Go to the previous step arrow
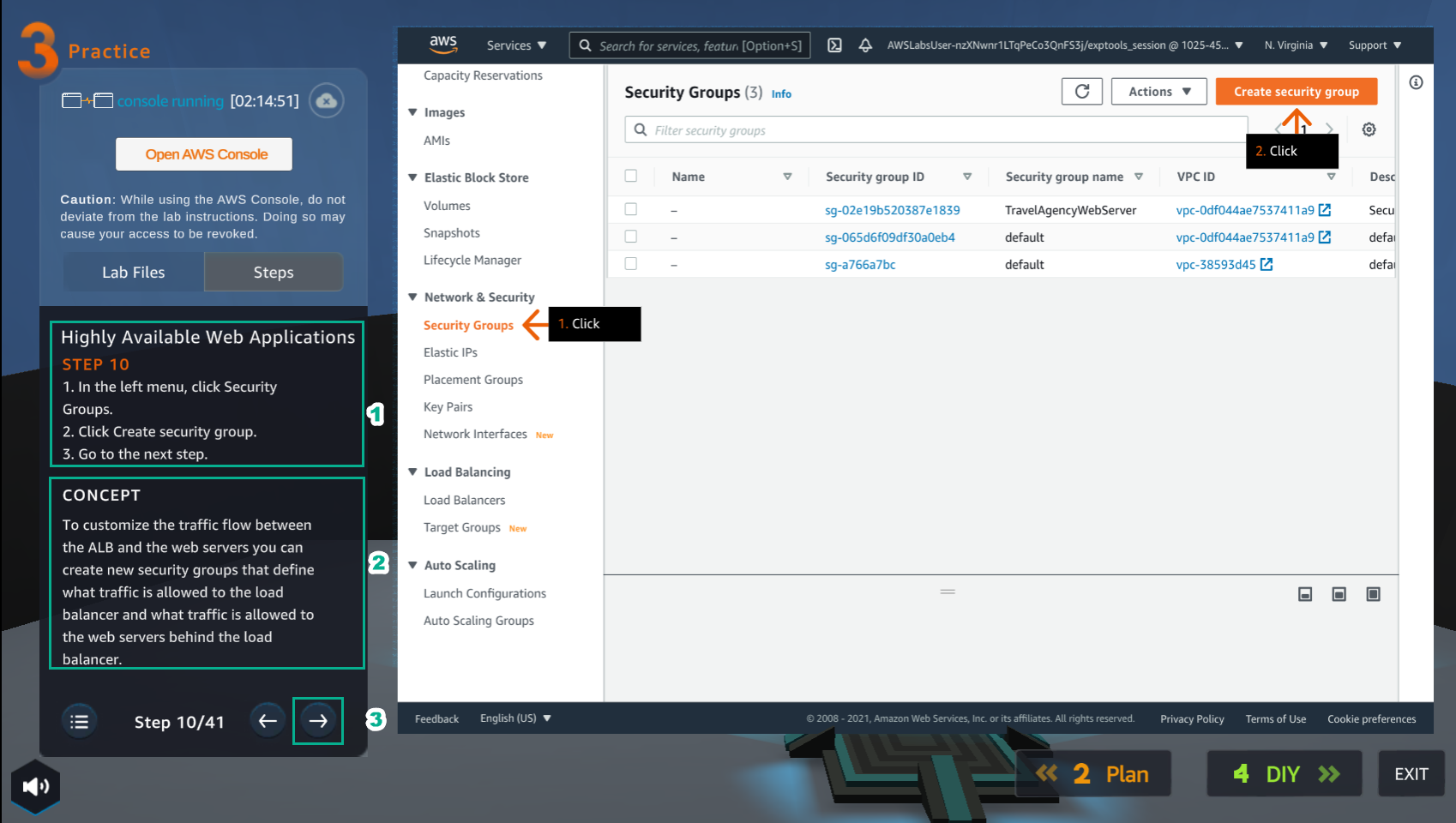 coord(268,721)
